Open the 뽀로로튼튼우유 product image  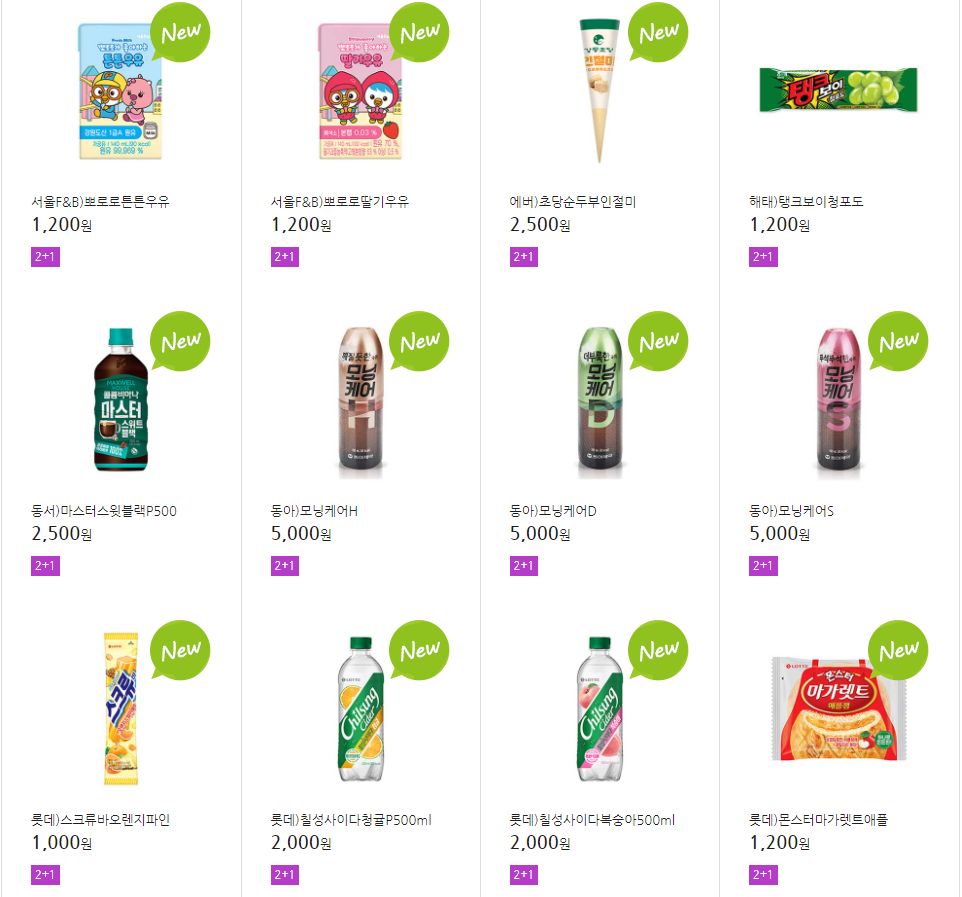120,91
